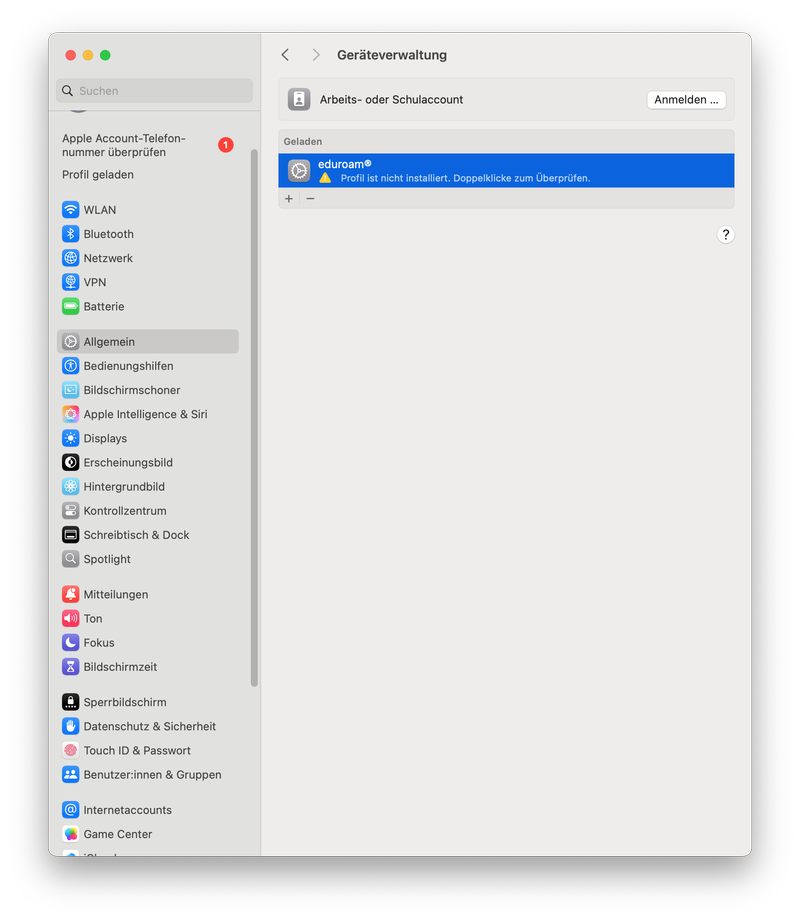The width and height of the screenshot is (800, 920).
Task: Click the sidebar scrollbar
Action: point(254,417)
